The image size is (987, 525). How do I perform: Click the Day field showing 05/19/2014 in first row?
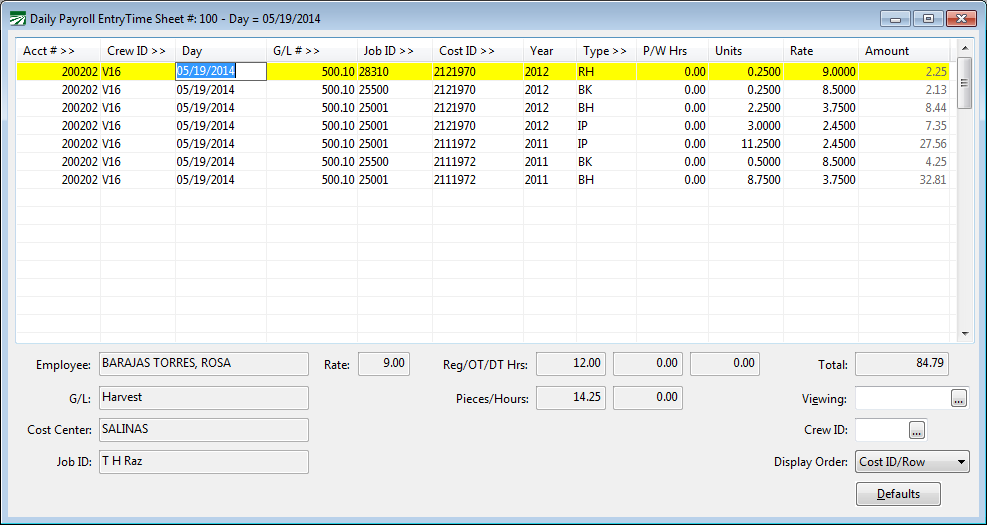220,72
